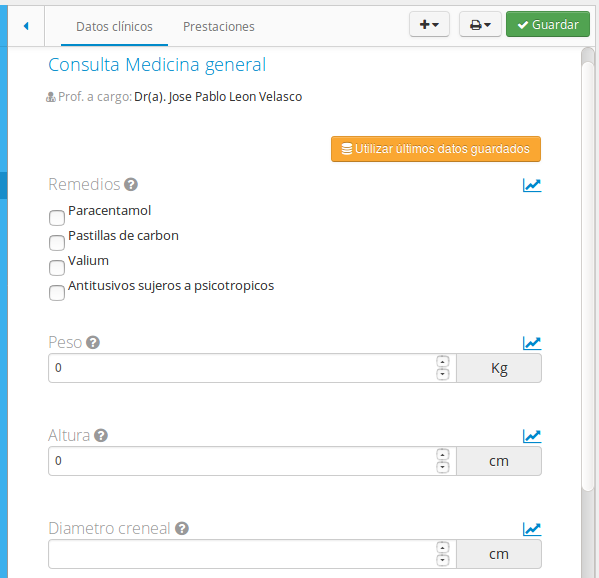The image size is (599, 578).
Task: Click the help icon next to Remedios
Action: [x=131, y=185]
